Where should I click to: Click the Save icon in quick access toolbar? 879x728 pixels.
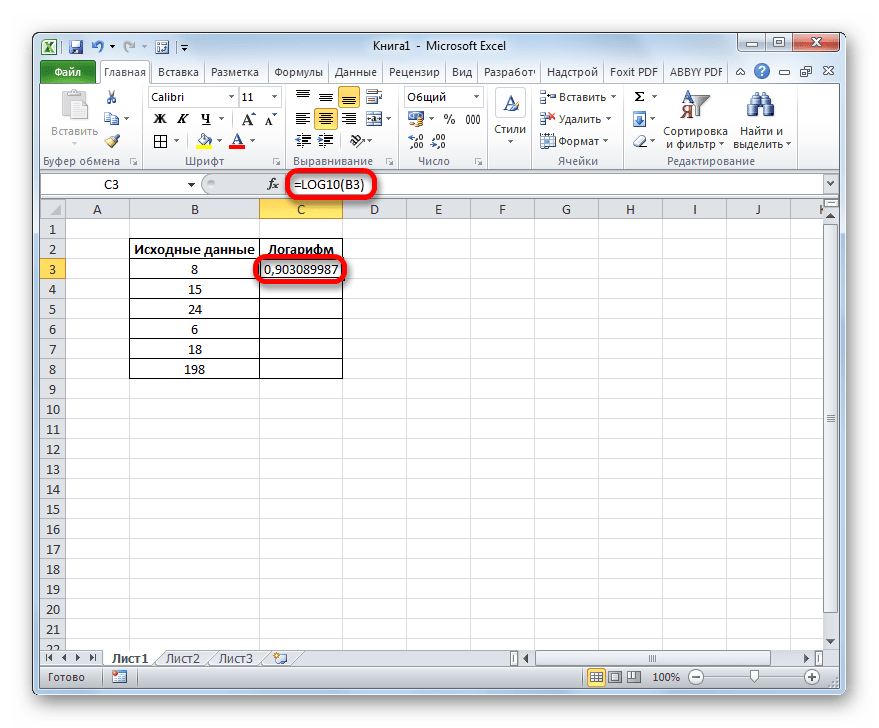(76, 46)
